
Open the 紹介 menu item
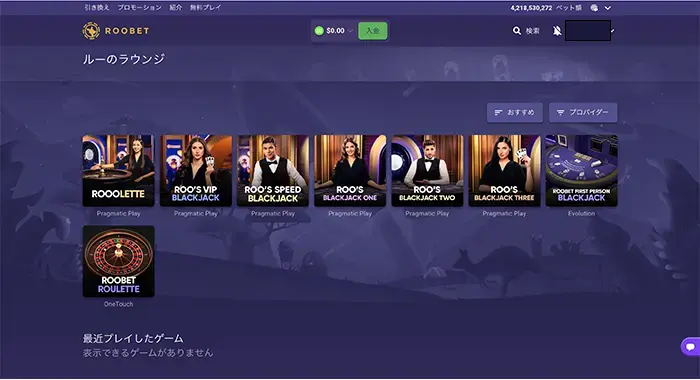click(x=175, y=8)
